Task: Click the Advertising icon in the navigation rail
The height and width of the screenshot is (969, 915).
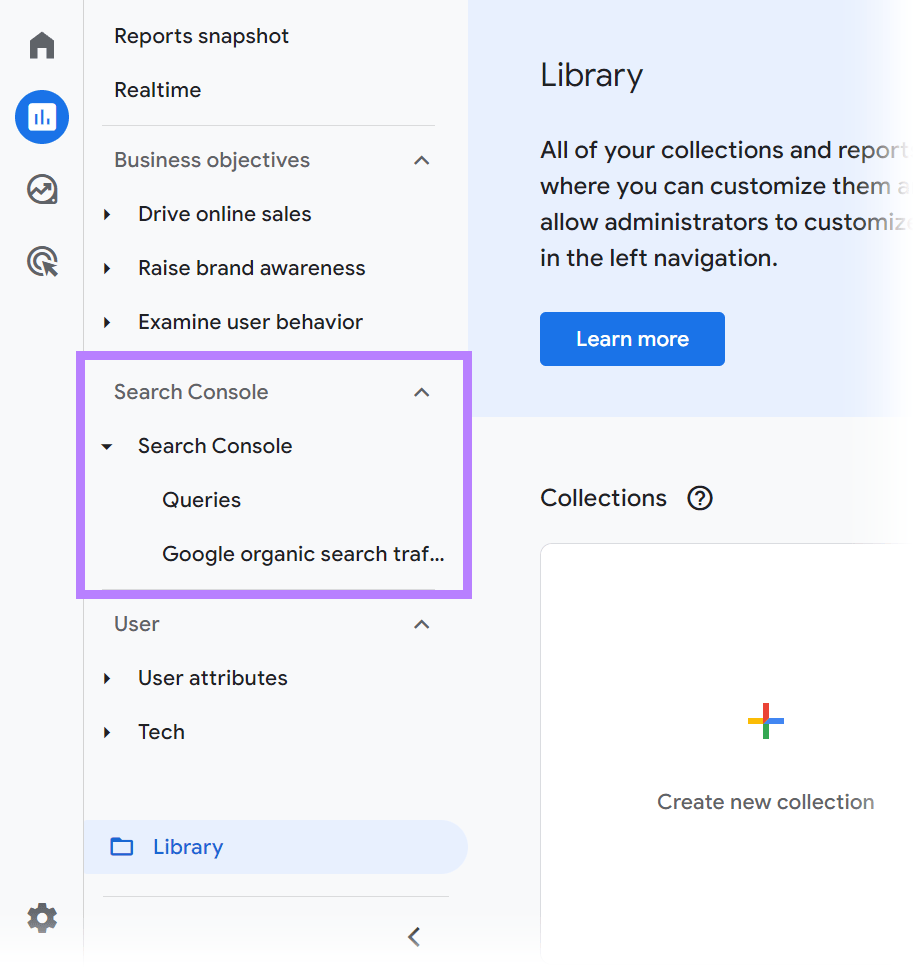Action: 41,261
